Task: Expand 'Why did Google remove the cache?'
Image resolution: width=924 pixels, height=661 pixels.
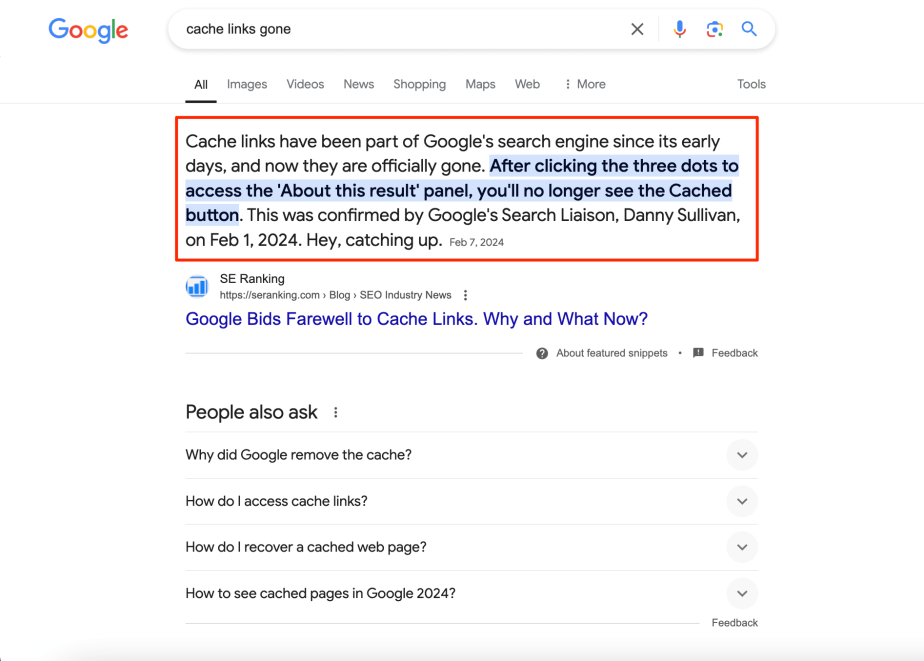Action: coord(742,455)
